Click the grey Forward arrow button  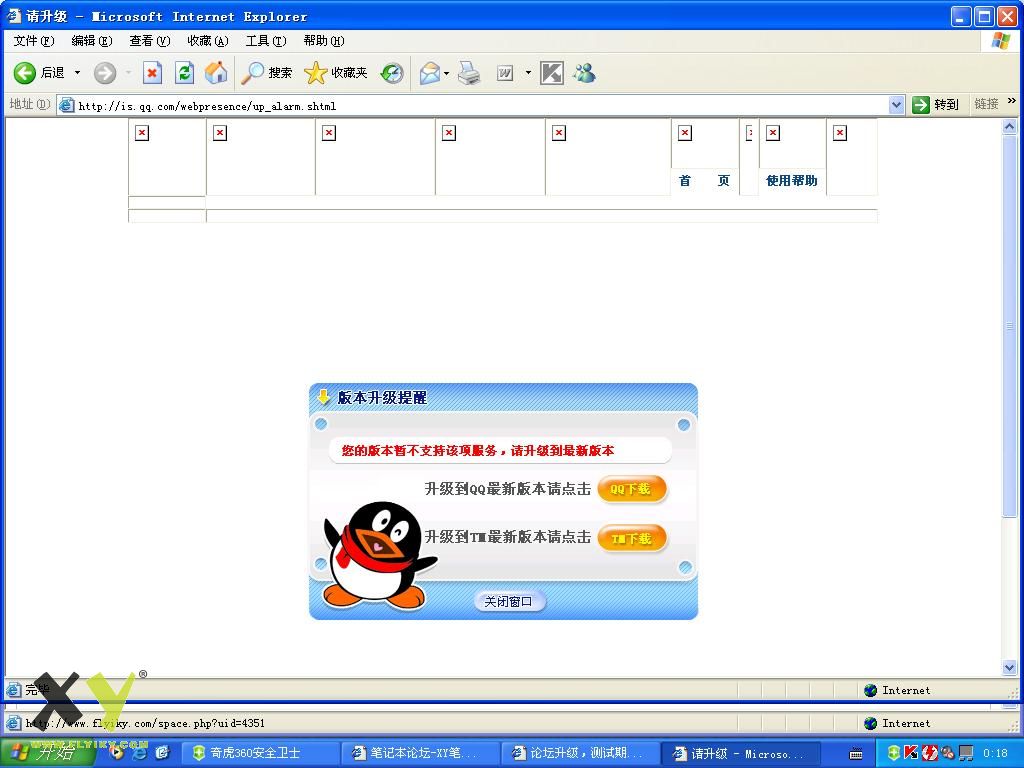(104, 72)
